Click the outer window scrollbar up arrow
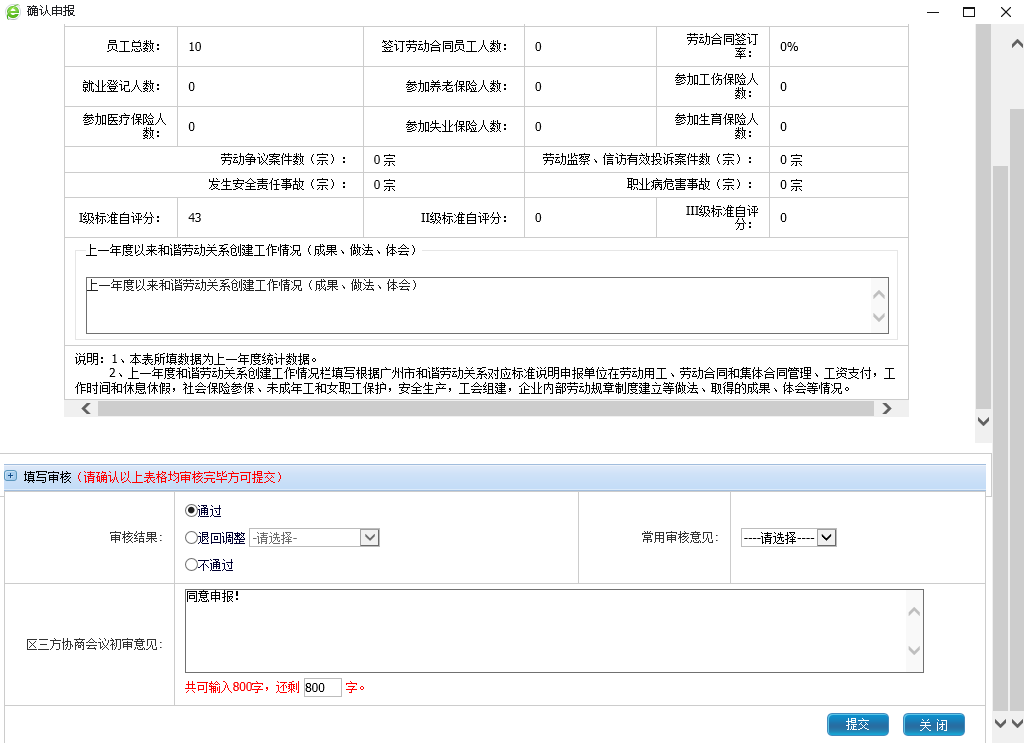The image size is (1024, 748). (1017, 44)
